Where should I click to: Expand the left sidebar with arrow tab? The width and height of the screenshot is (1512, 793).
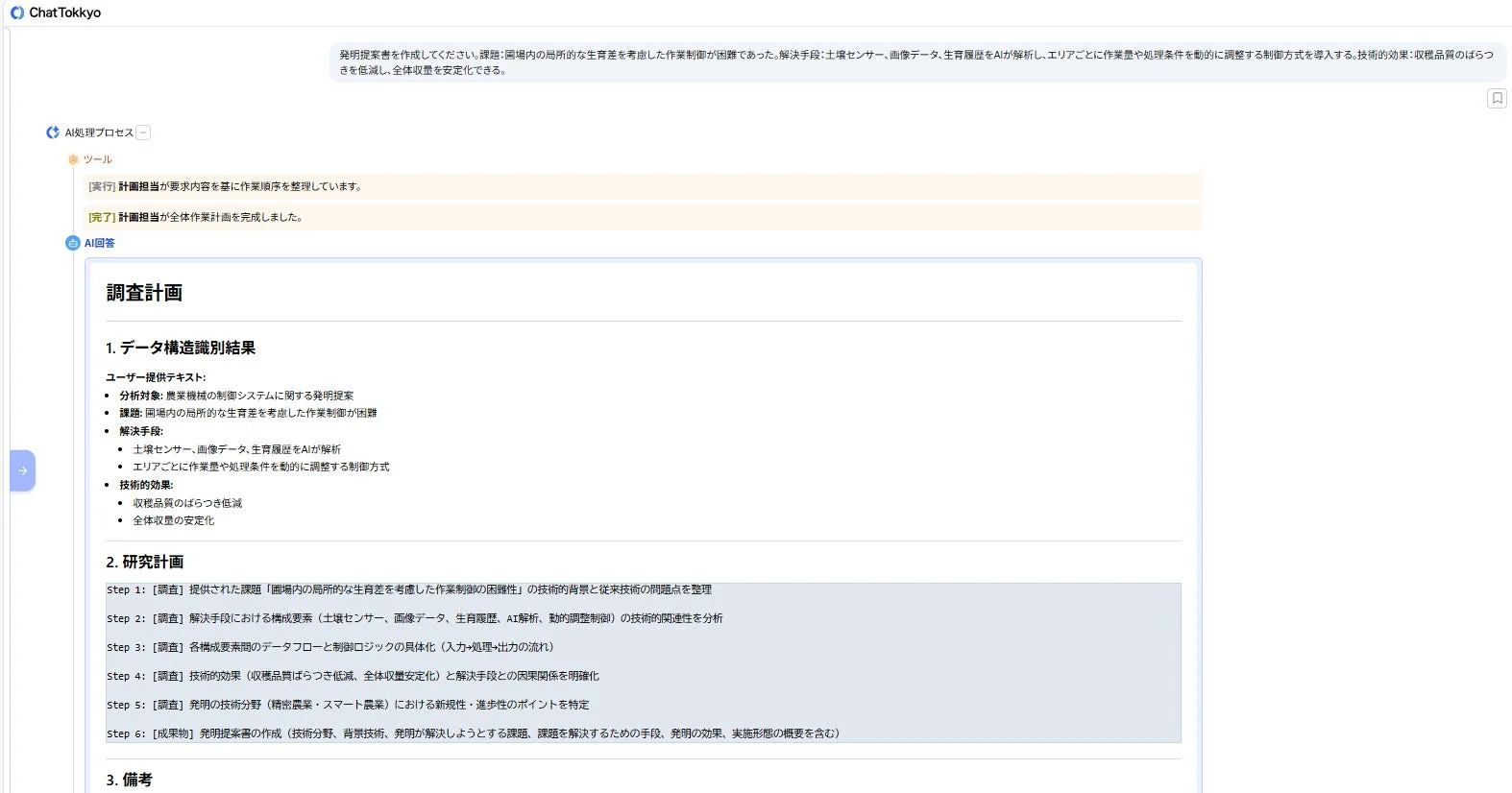(22, 470)
